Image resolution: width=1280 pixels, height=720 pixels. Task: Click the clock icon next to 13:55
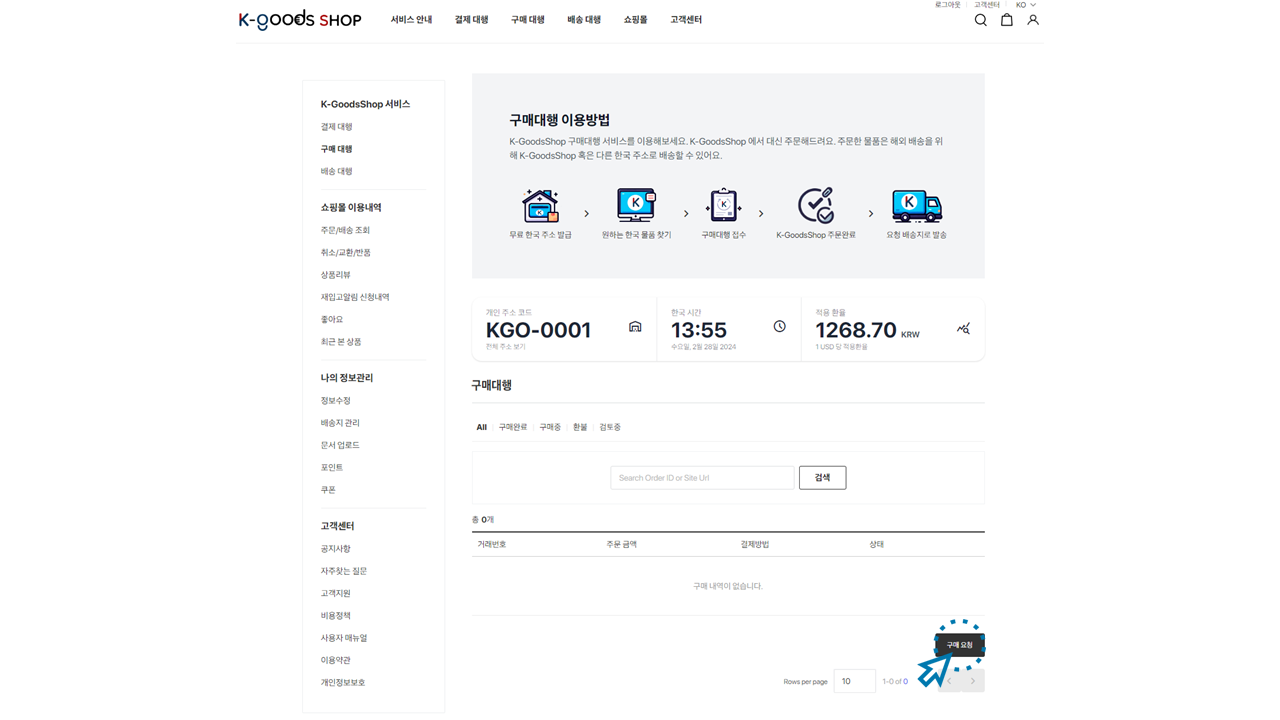tap(779, 327)
